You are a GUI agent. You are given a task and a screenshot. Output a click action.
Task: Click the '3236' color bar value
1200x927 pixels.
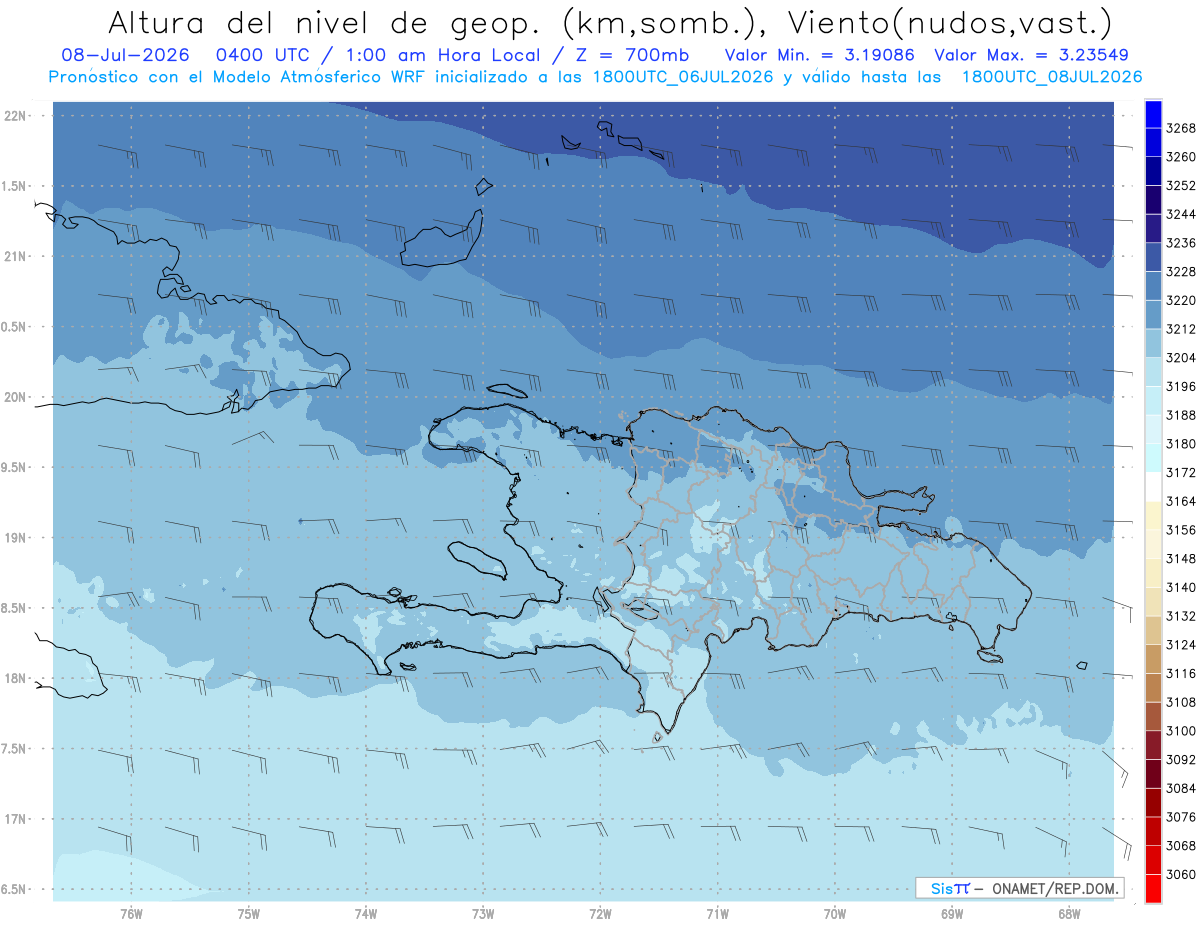pos(1181,243)
